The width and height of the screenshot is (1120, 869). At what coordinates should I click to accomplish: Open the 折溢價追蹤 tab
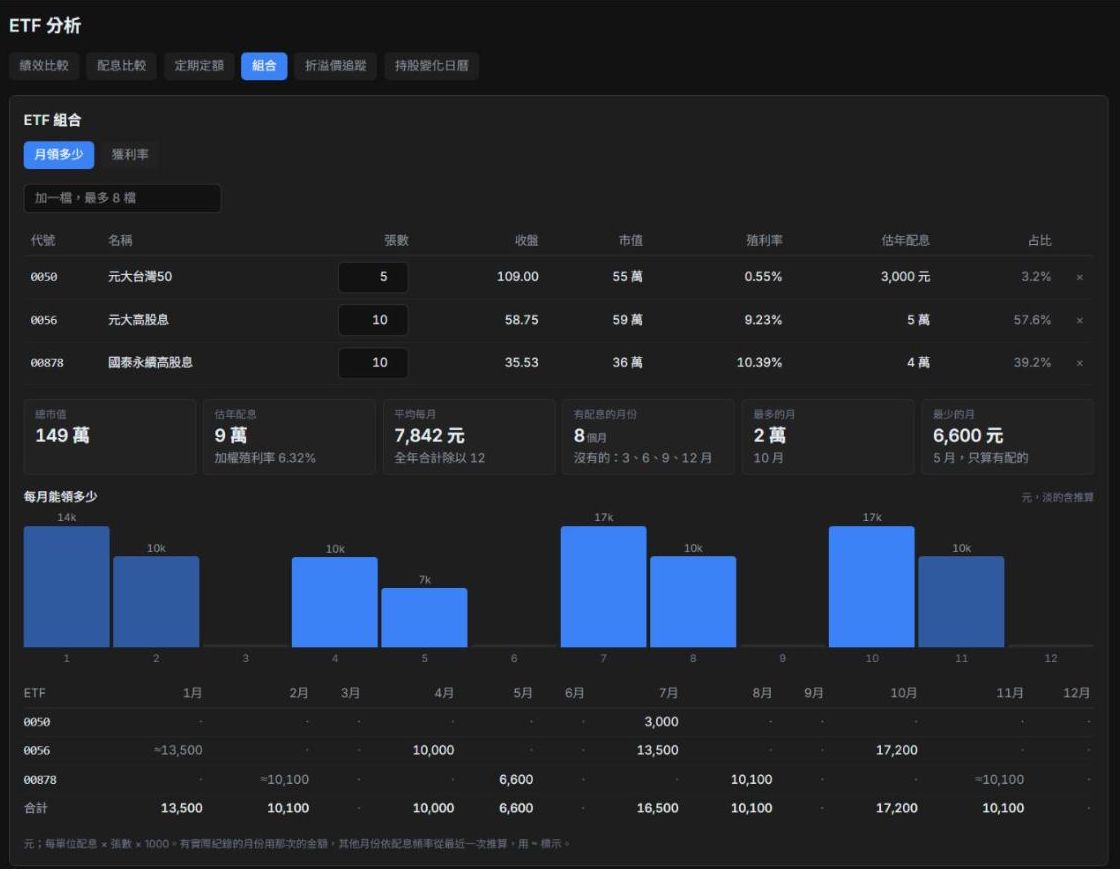336,66
